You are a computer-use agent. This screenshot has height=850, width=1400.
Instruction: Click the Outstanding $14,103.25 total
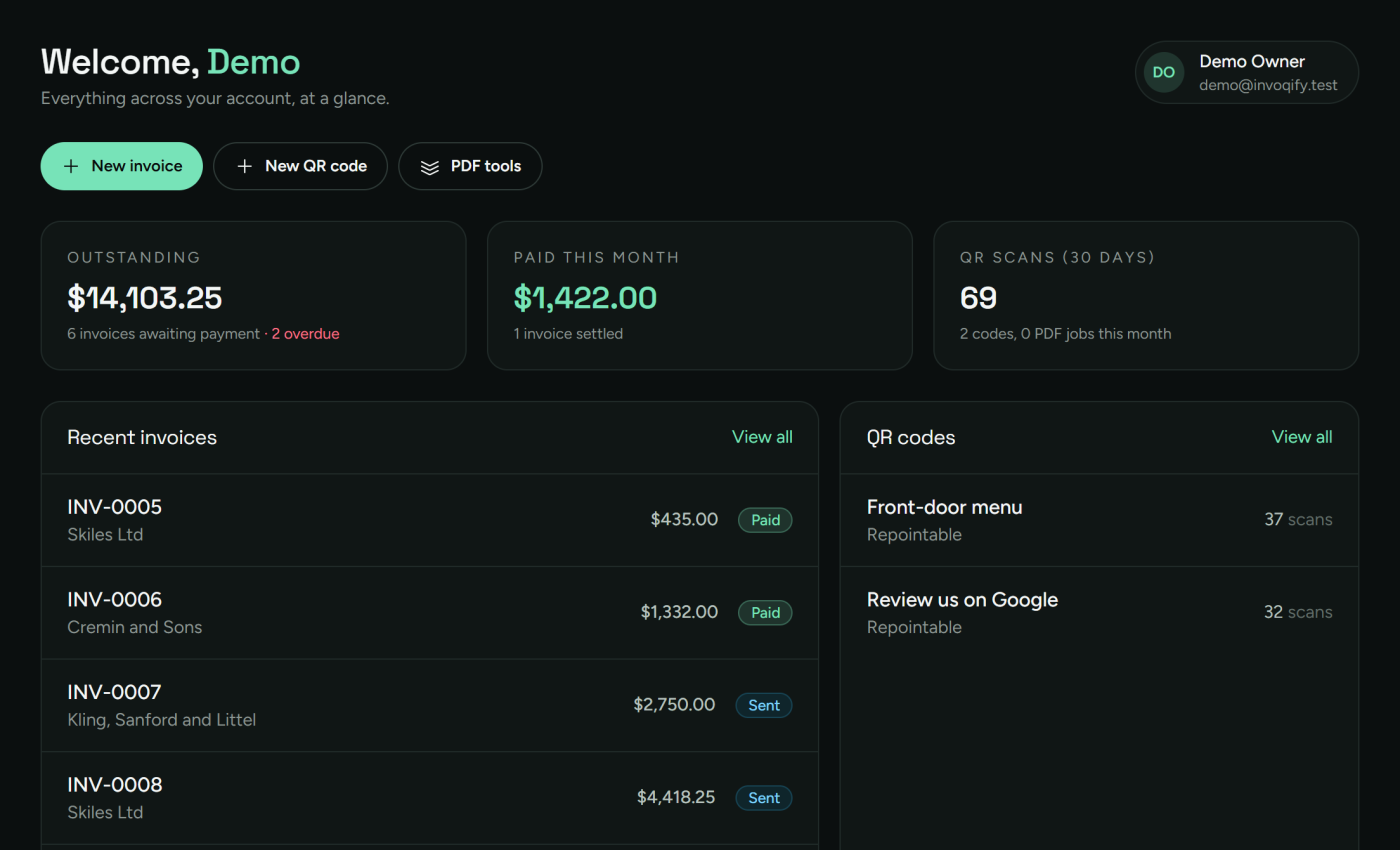145,298
